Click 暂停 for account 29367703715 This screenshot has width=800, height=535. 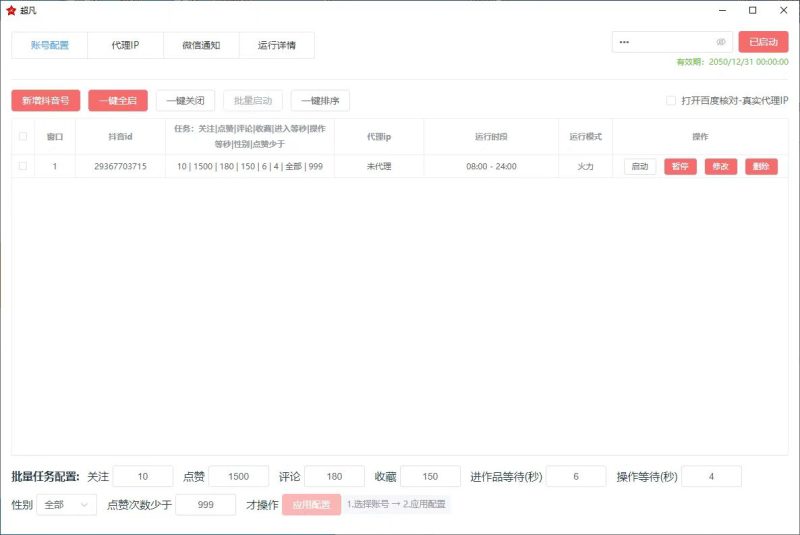pyautogui.click(x=680, y=166)
